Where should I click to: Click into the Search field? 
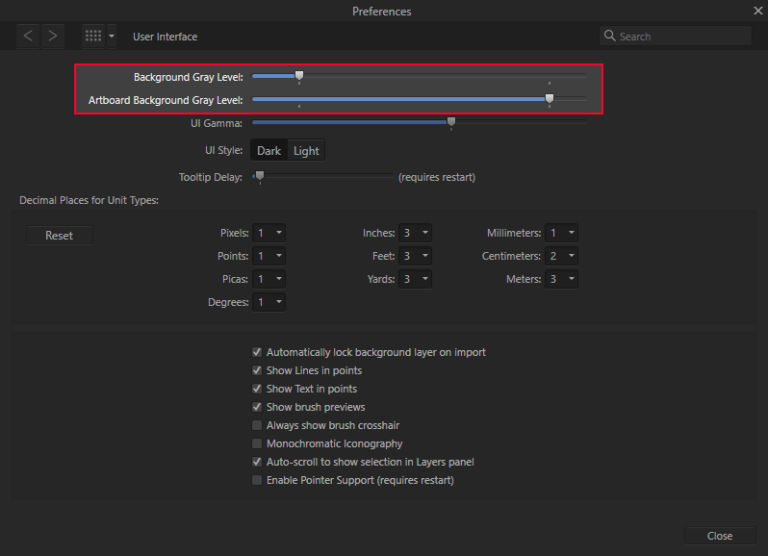(675, 36)
